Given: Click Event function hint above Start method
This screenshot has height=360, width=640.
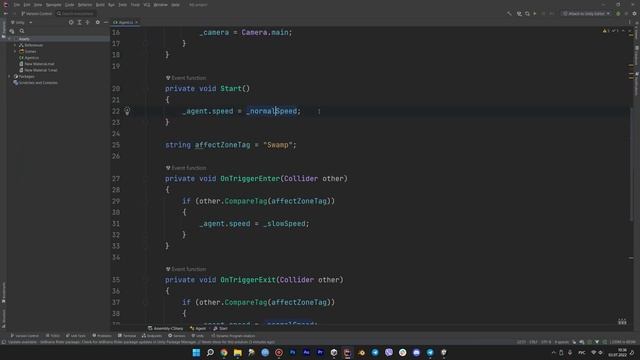Looking at the screenshot, I should tap(186, 78).
